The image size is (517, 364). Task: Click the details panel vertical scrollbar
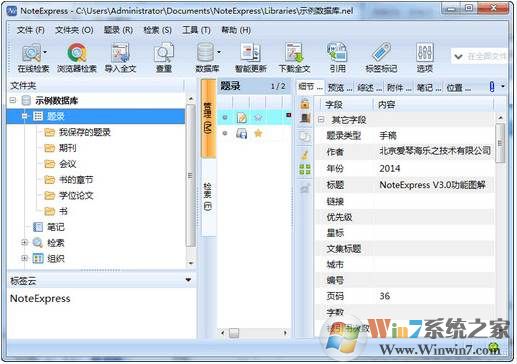(500, 143)
